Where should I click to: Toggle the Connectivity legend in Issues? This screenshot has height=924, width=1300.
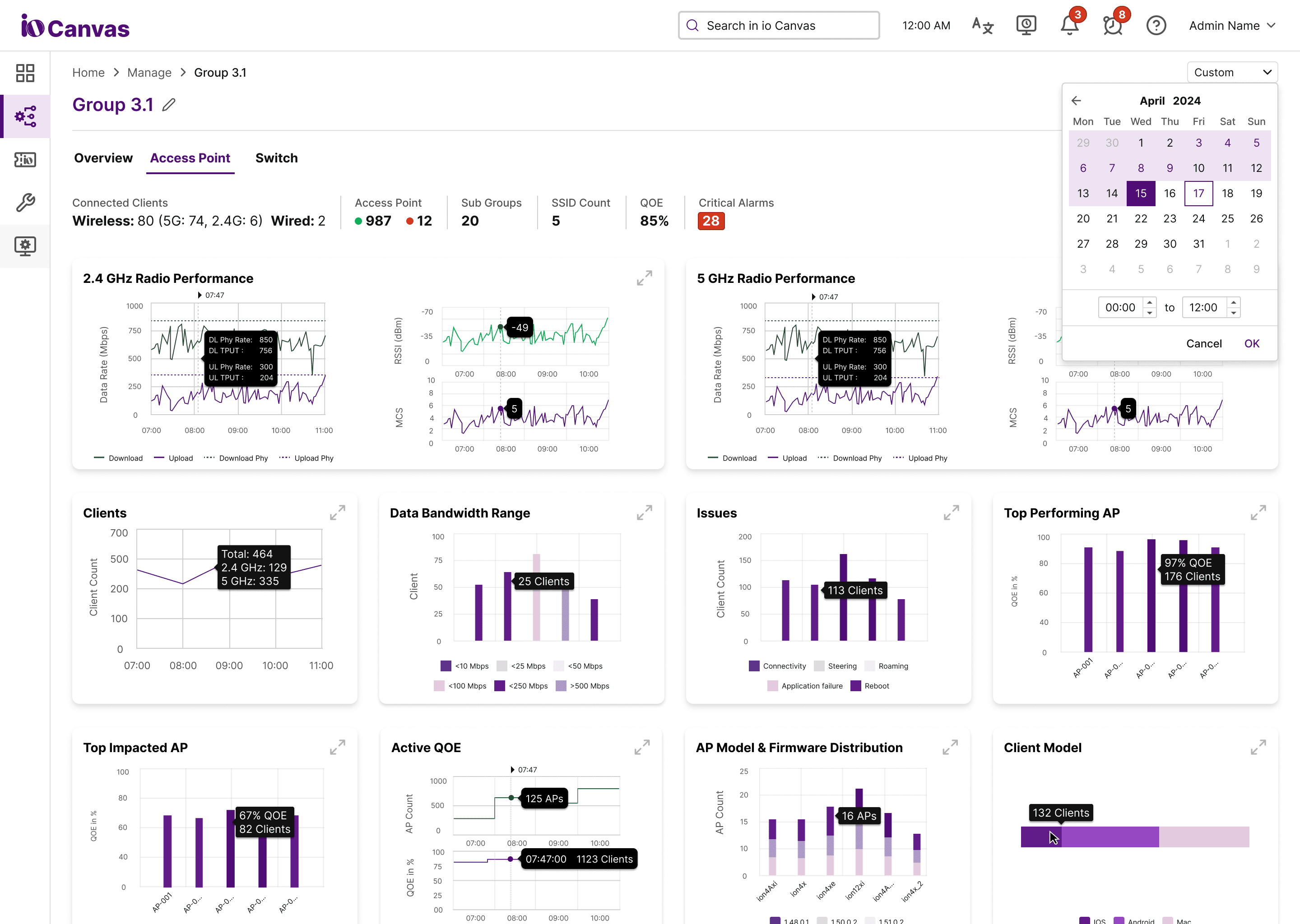click(x=777, y=665)
